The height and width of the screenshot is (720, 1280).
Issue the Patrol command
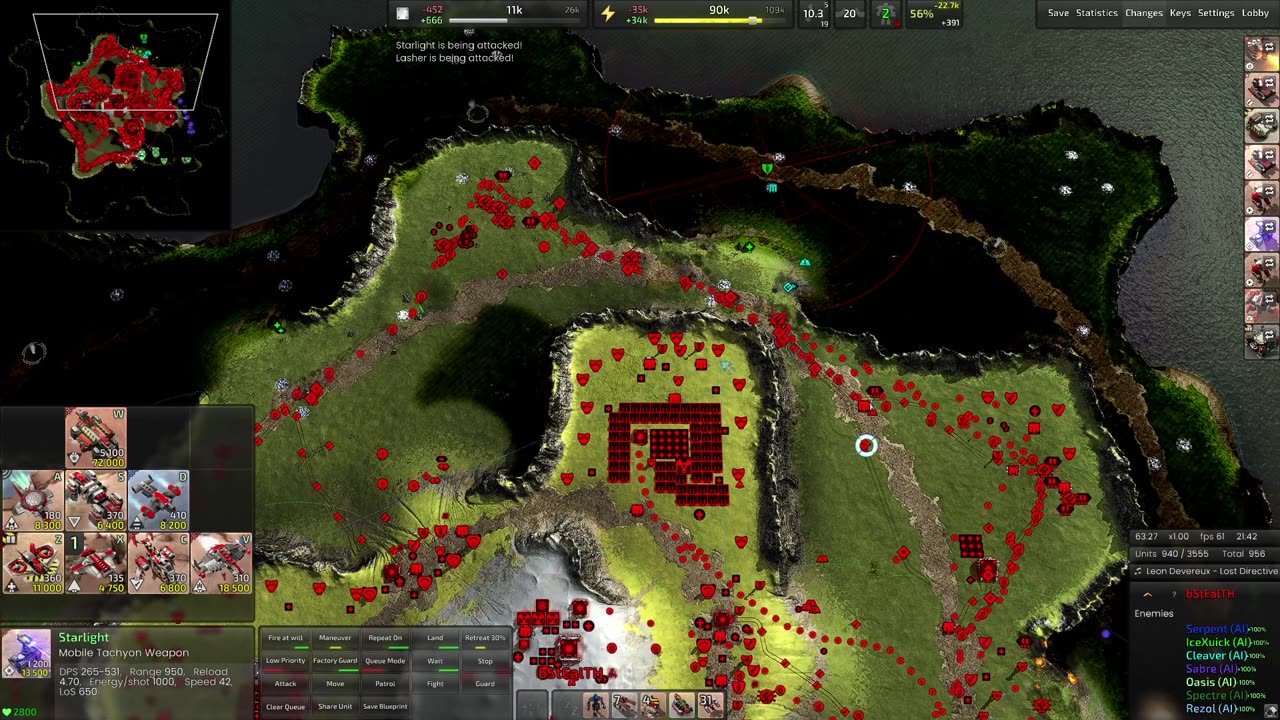tap(385, 684)
